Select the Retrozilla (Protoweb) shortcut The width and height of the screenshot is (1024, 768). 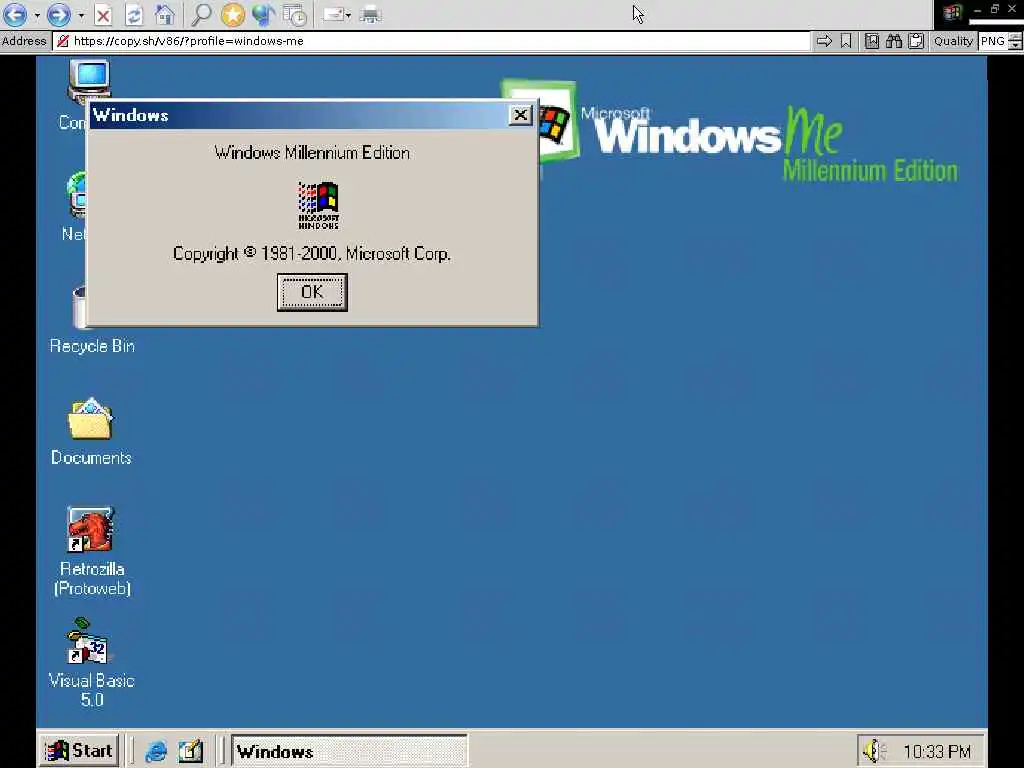click(x=91, y=550)
